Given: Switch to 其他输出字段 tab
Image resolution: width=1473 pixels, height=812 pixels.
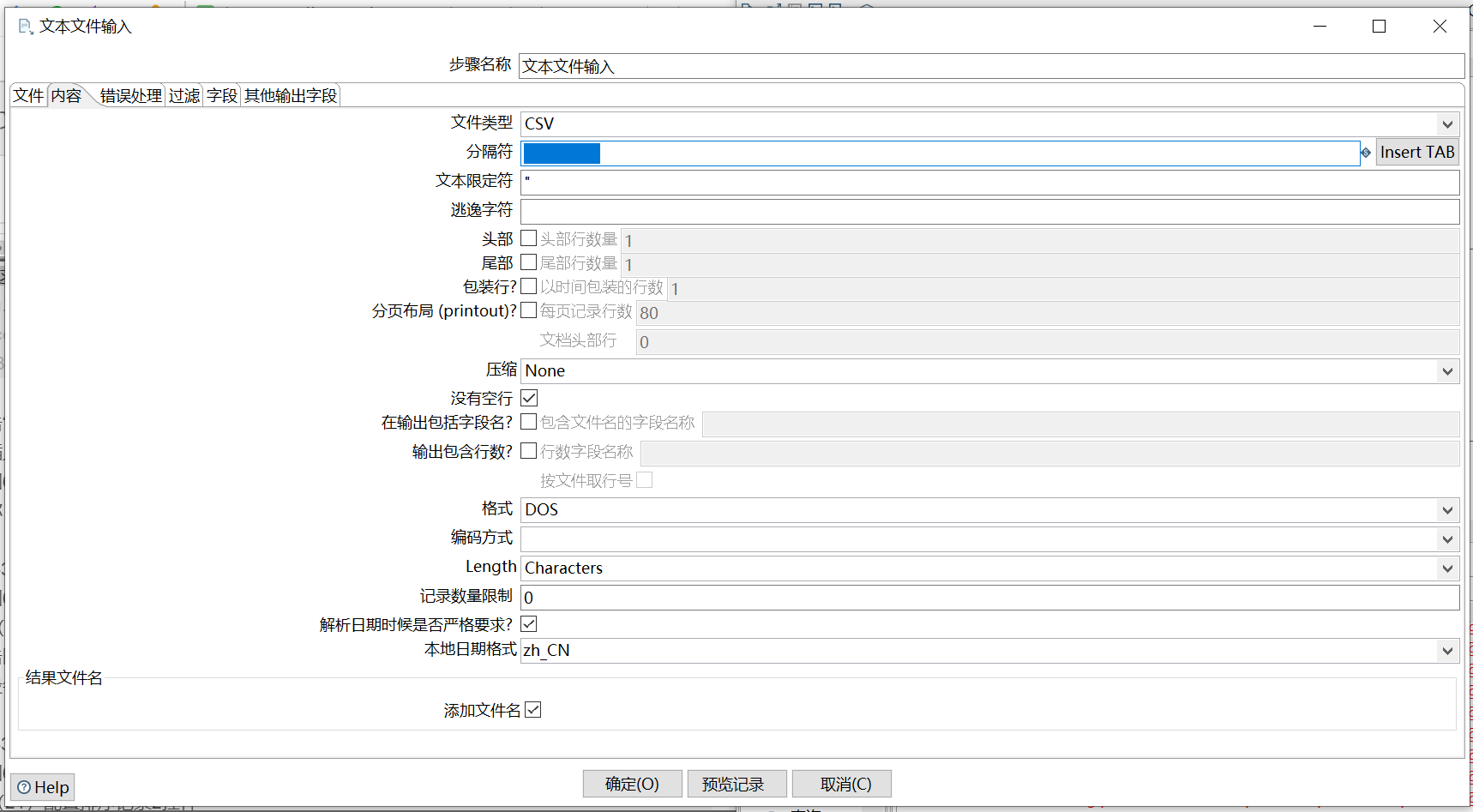Looking at the screenshot, I should pyautogui.click(x=291, y=96).
